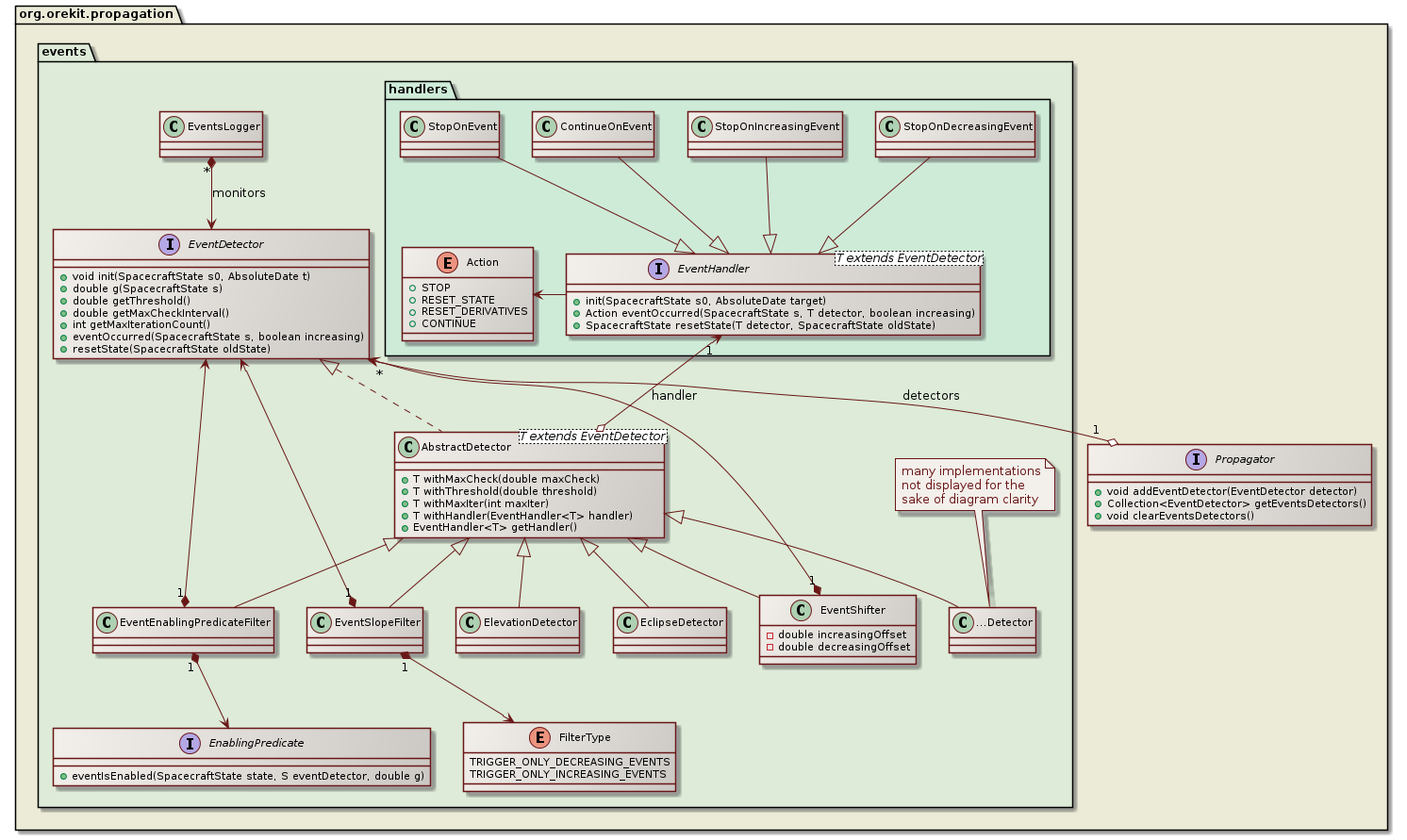The image size is (1407, 840).
Task: Select the EventHandler interface icon
Action: 659,268
